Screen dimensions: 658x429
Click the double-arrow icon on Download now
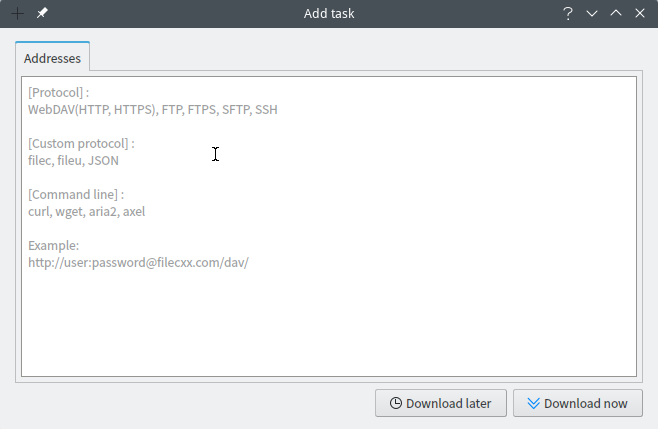pos(533,403)
